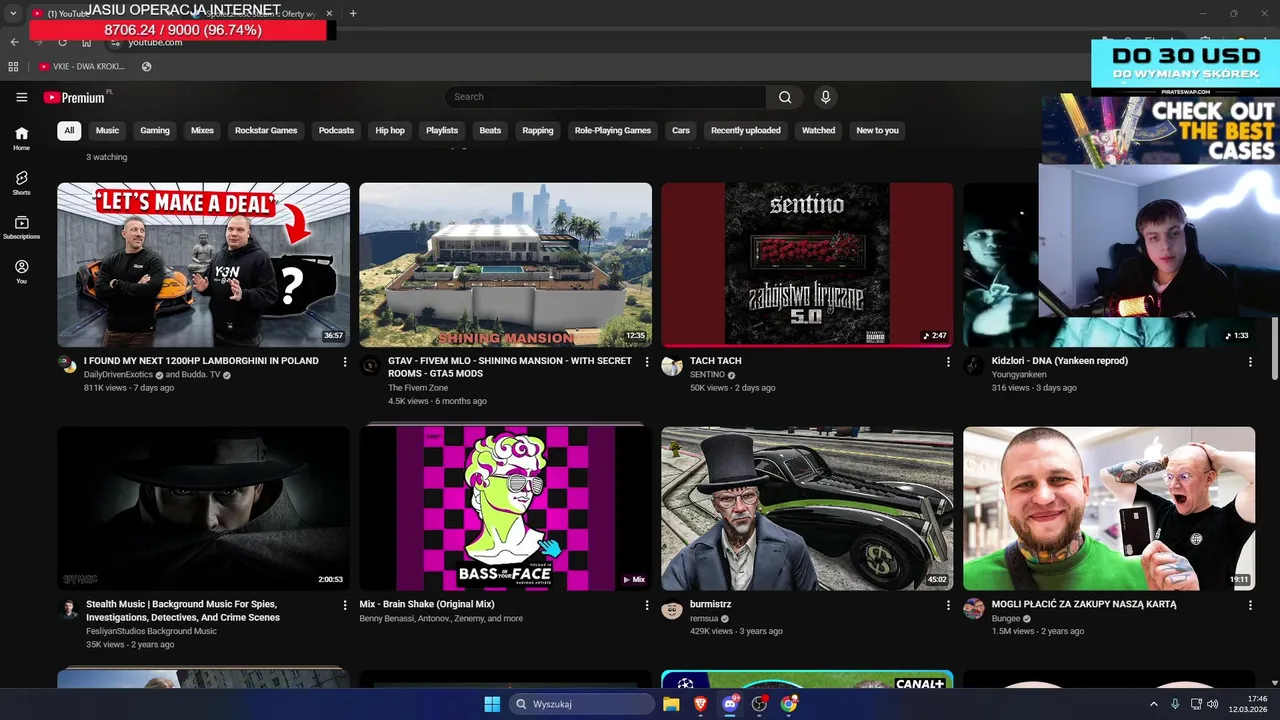Select the Role-Playing Games filter chip
The height and width of the screenshot is (720, 1280).
(x=613, y=130)
